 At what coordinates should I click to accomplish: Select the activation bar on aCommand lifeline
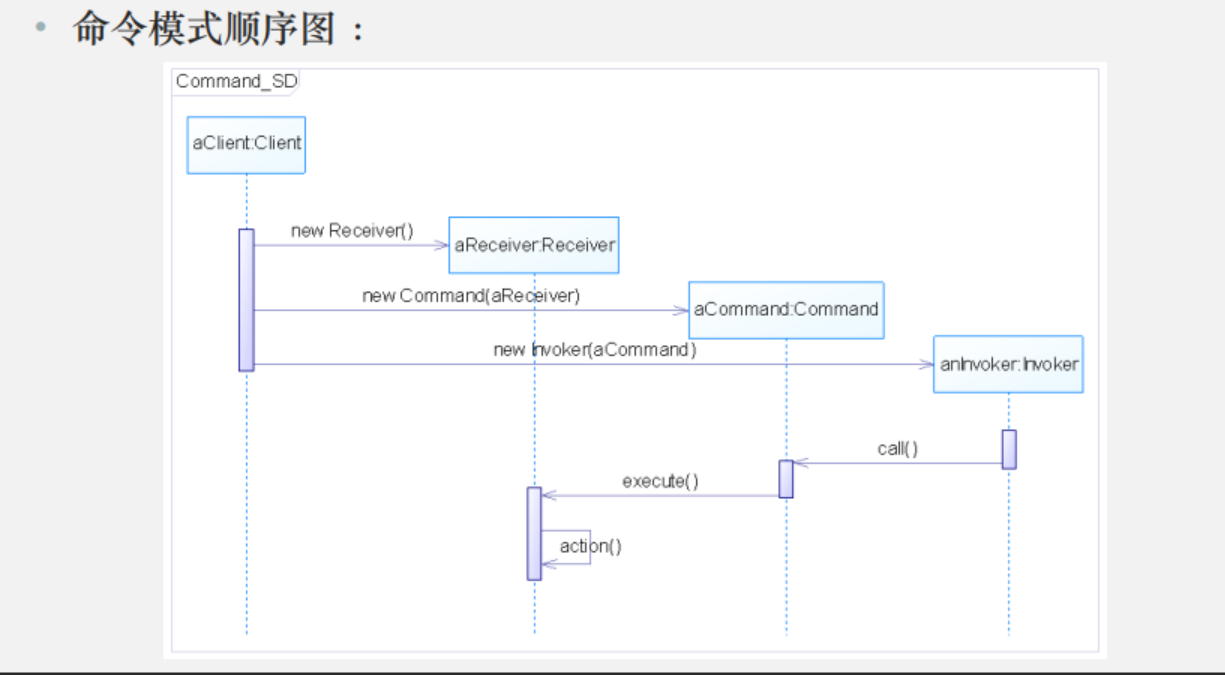786,479
